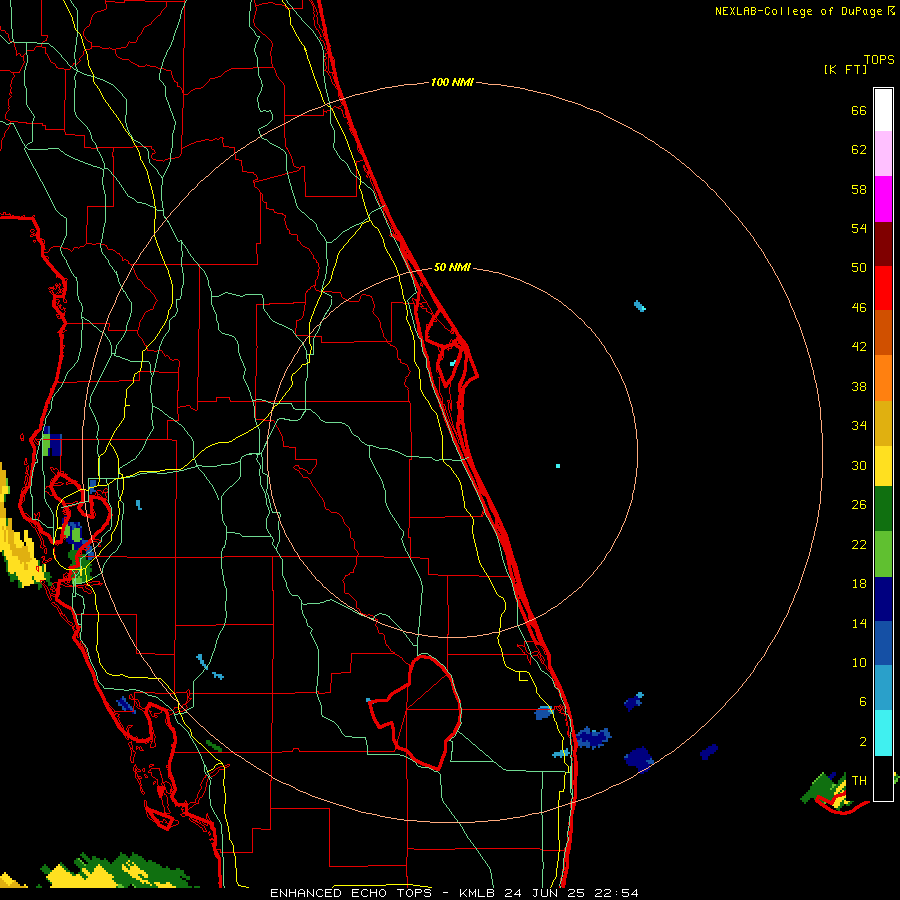Click the '58' legend value
This screenshot has height=900, width=900.
tap(859, 189)
